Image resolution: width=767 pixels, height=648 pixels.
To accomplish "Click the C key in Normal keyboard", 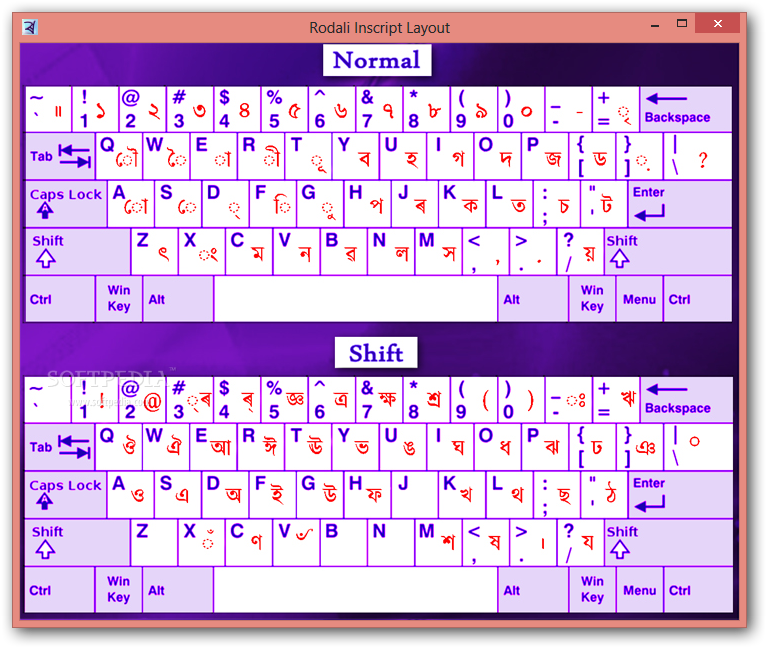I will click(249, 251).
